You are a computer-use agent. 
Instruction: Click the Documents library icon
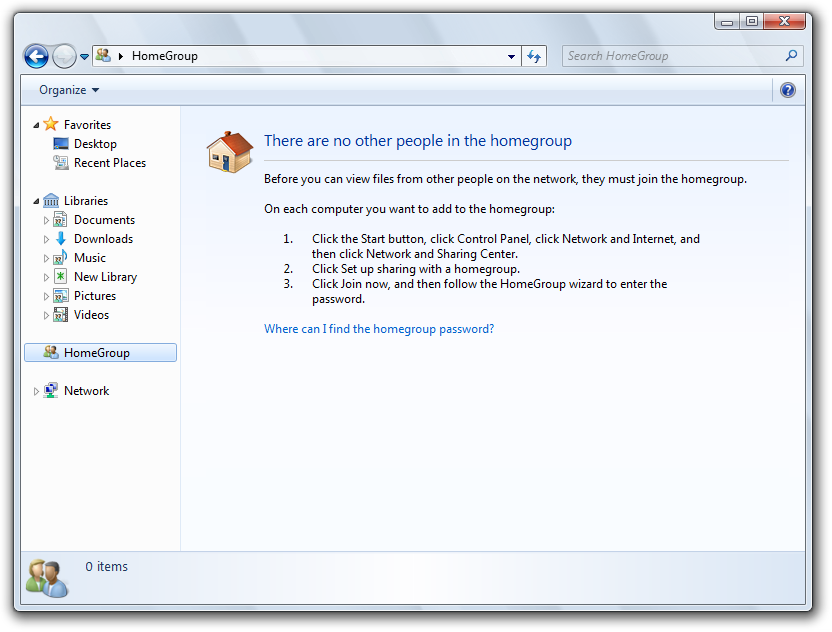tap(60, 220)
